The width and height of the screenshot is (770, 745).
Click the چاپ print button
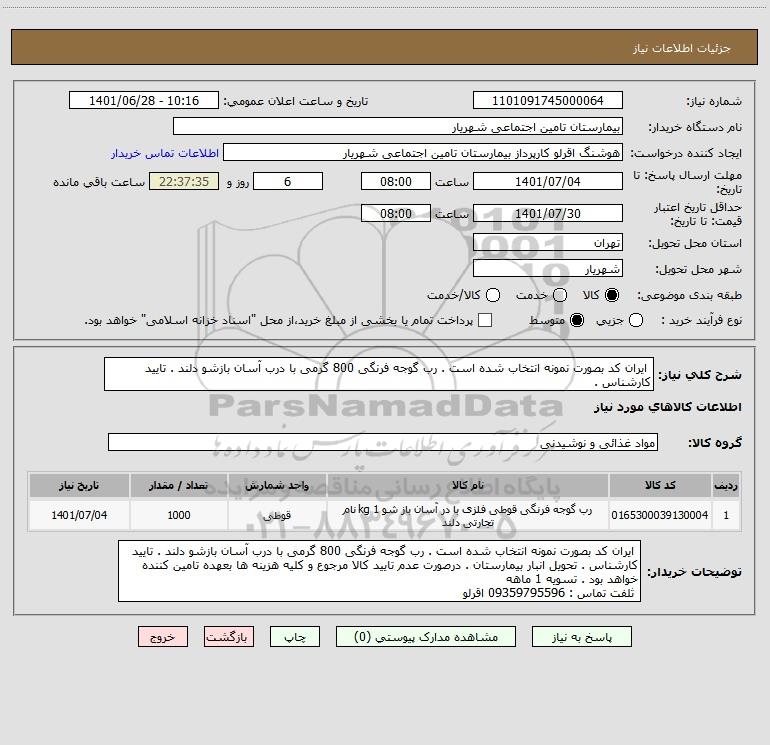[295, 637]
